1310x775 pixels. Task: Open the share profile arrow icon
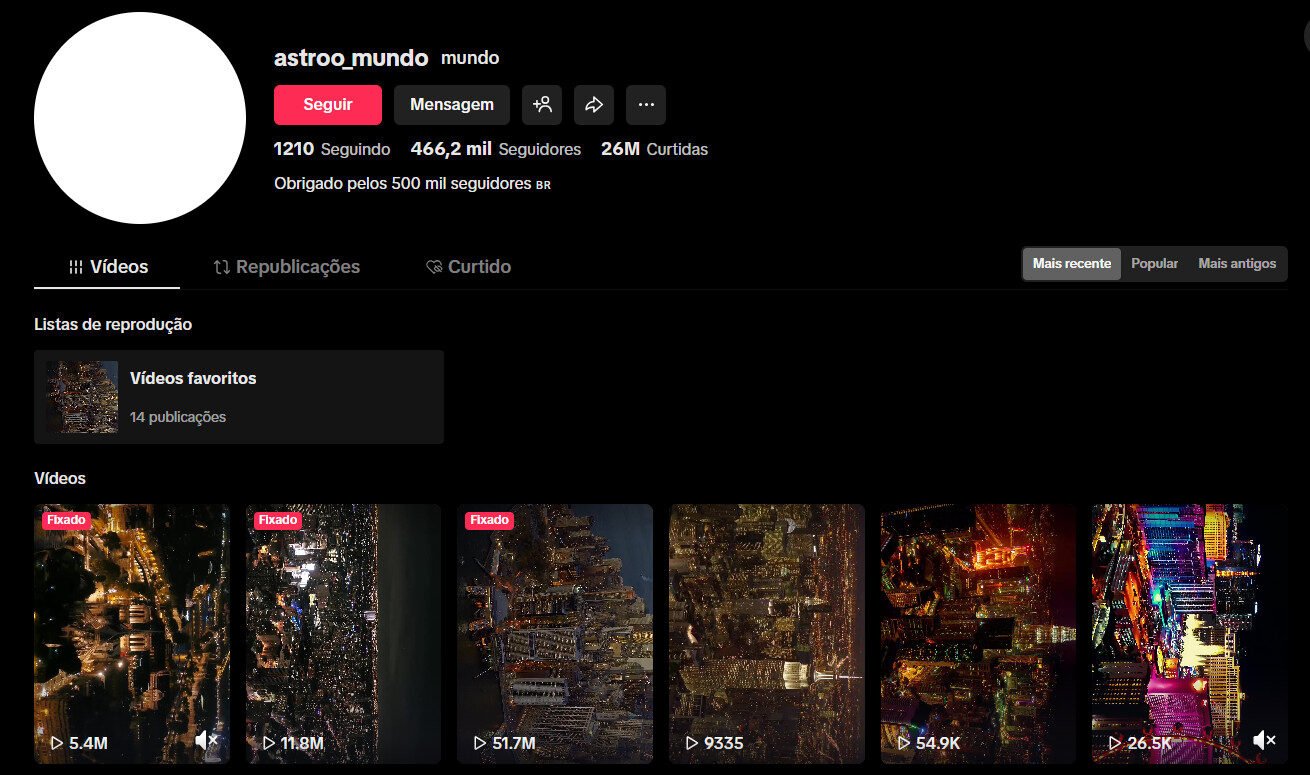[594, 104]
